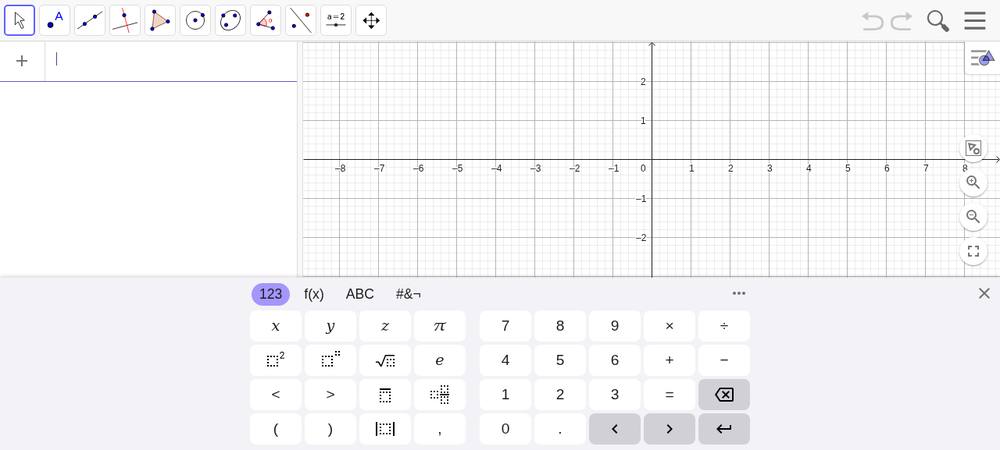The height and width of the screenshot is (450, 1000).
Task: Focus the algebra input field
Action: click(171, 61)
